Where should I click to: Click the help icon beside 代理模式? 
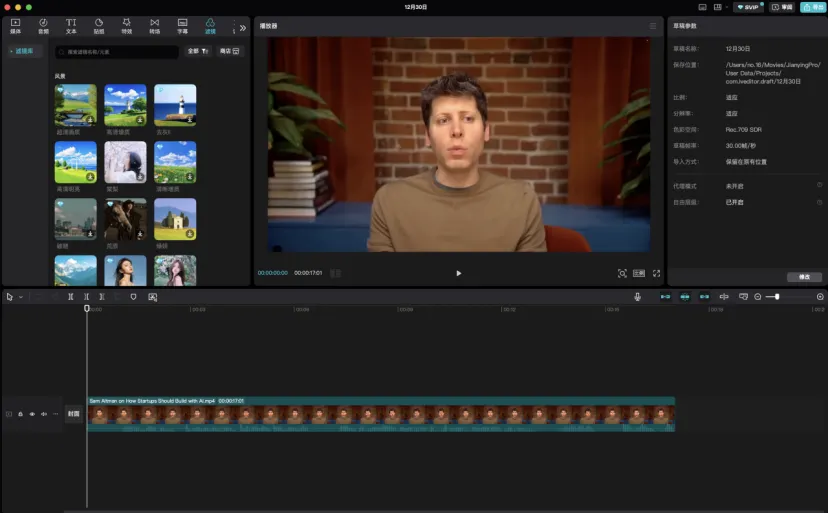pos(820,185)
